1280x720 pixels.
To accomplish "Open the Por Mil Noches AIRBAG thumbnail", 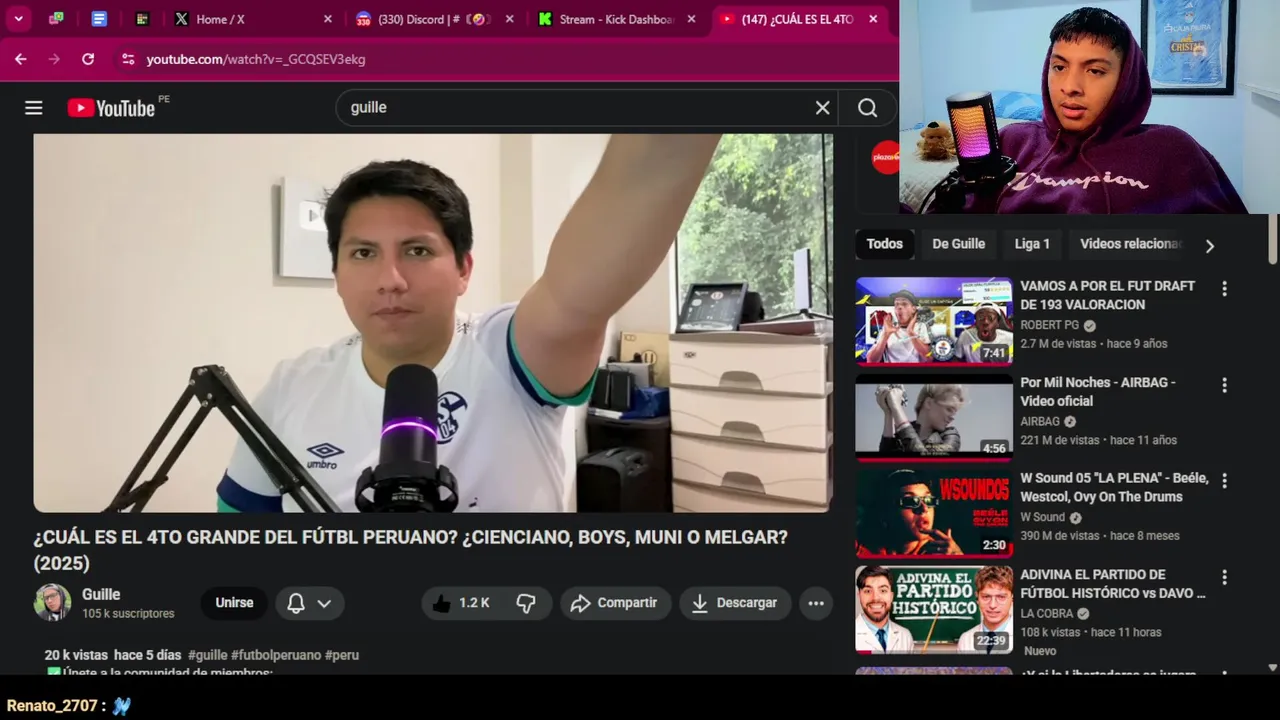I will [934, 417].
